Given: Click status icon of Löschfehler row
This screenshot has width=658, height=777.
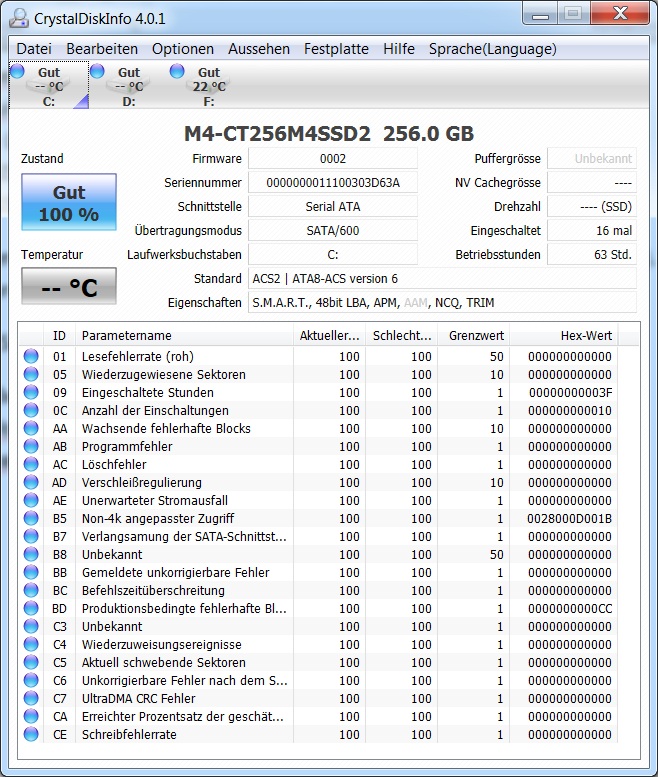Looking at the screenshot, I should (x=31, y=464).
